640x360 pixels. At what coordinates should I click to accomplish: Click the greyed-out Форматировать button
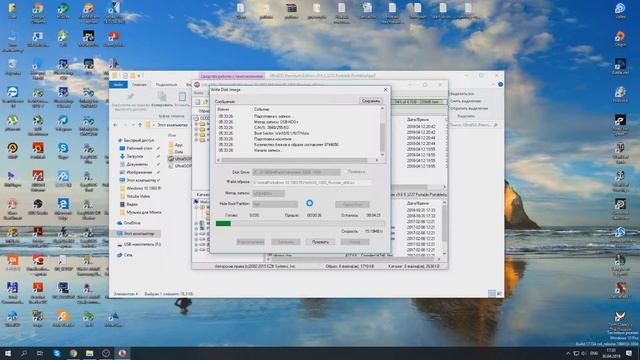click(x=250, y=242)
